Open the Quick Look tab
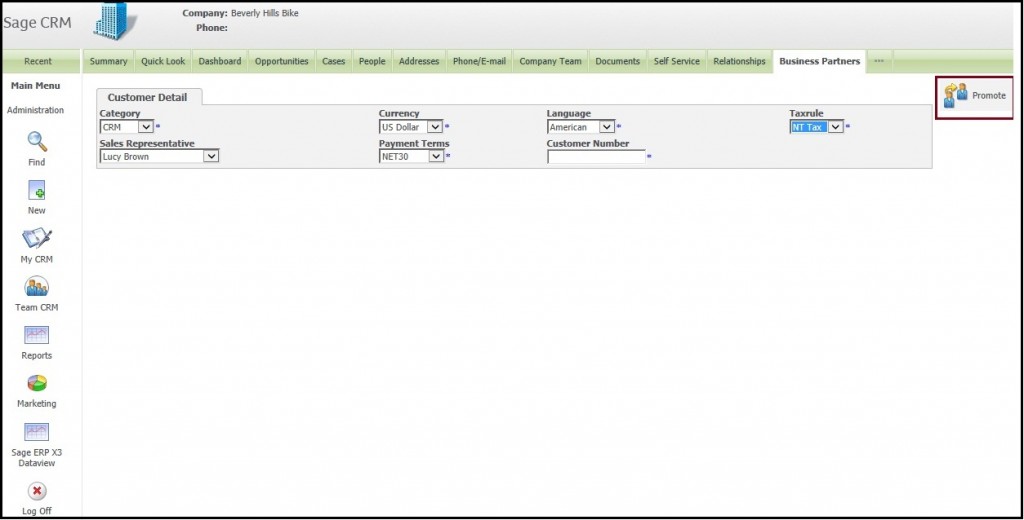The height and width of the screenshot is (520, 1024). click(x=163, y=61)
